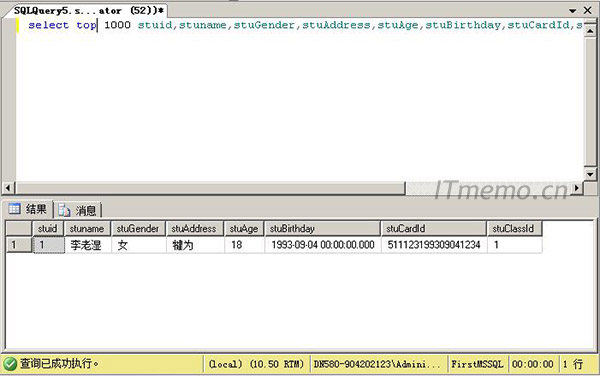The width and height of the screenshot is (600, 376).
Task: Click the query editor scroll up arrow
Action: pos(590,31)
